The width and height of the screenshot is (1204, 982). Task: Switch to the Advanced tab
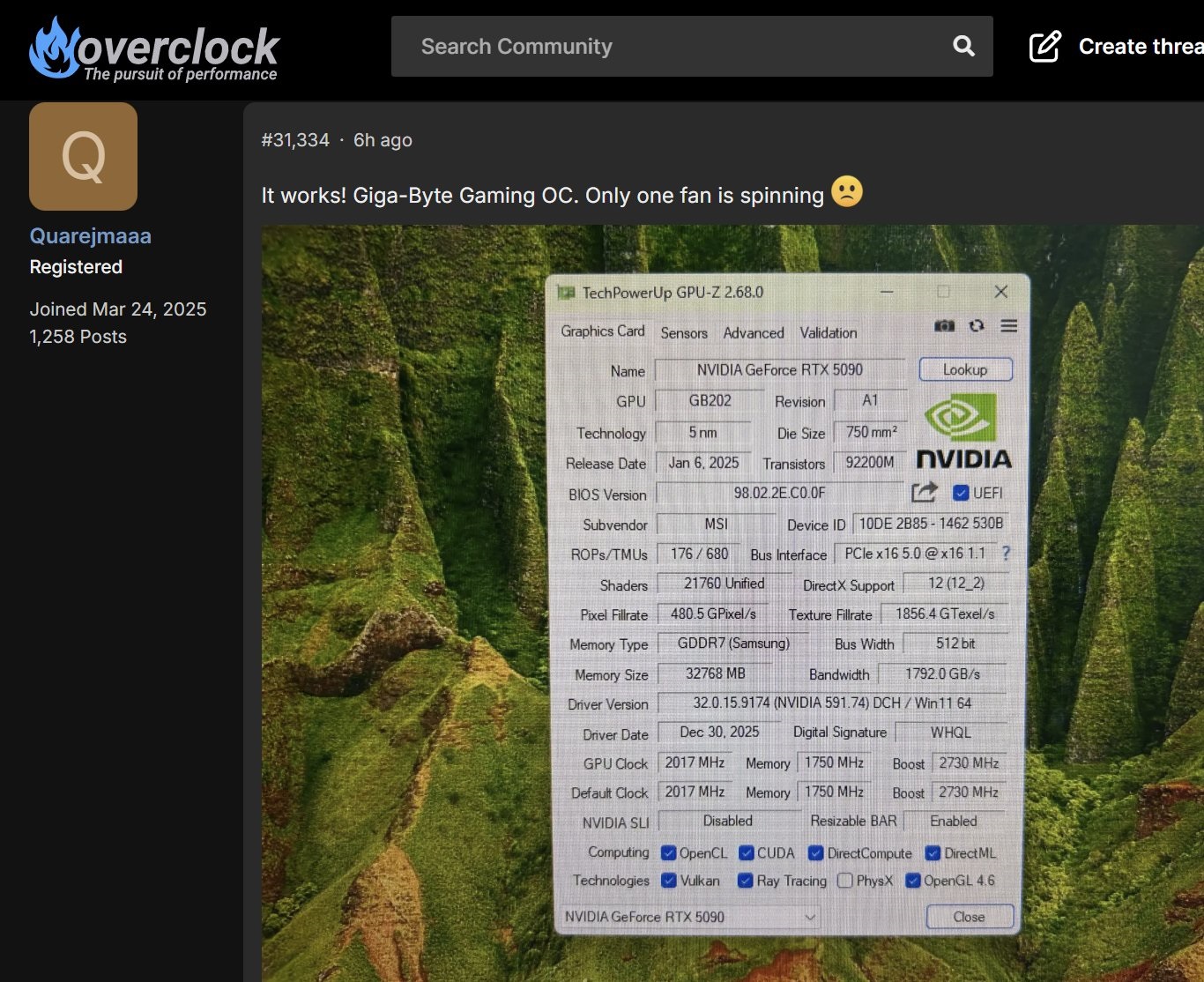pos(754,333)
